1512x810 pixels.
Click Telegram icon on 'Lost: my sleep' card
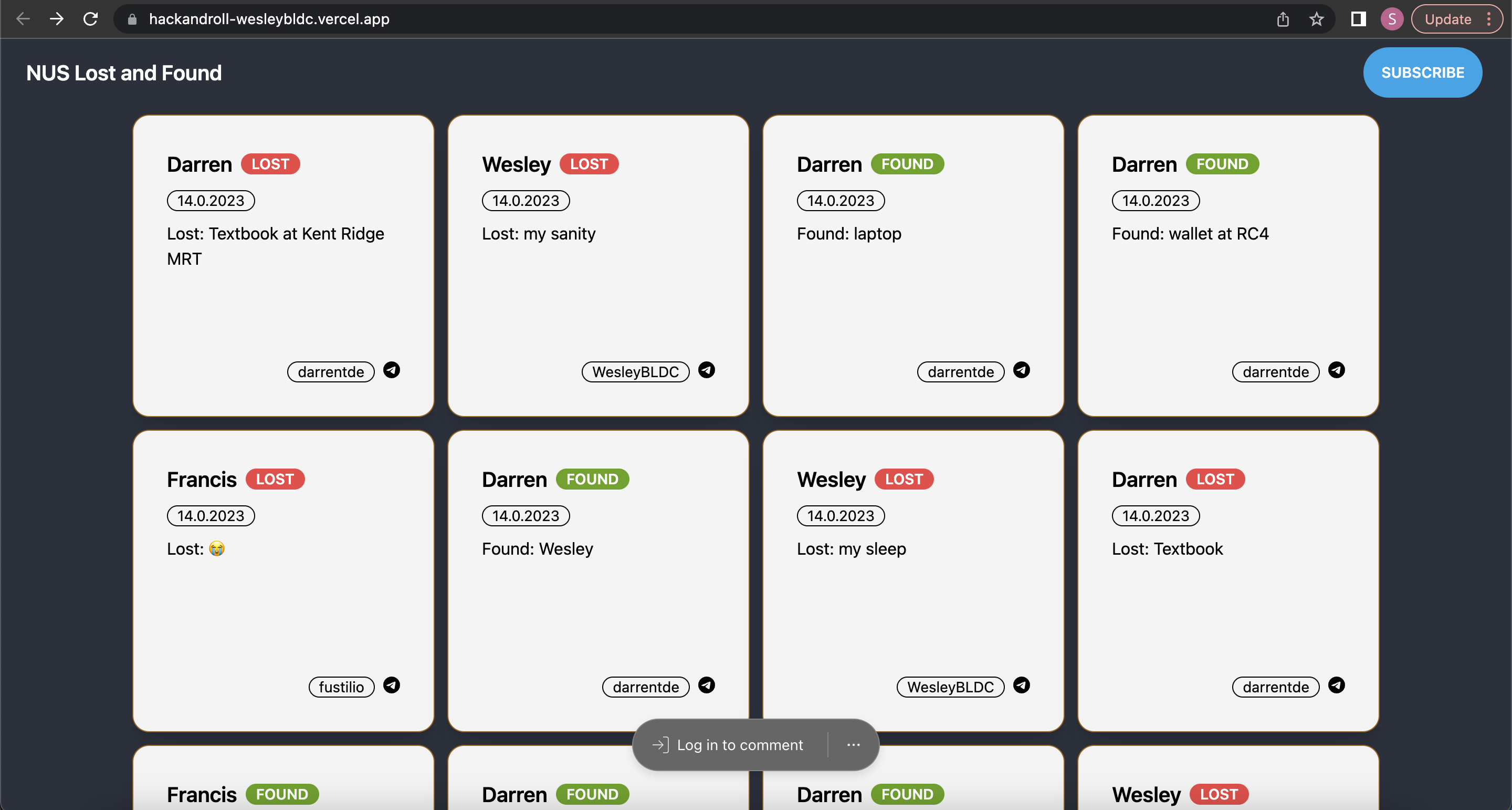click(x=1021, y=685)
